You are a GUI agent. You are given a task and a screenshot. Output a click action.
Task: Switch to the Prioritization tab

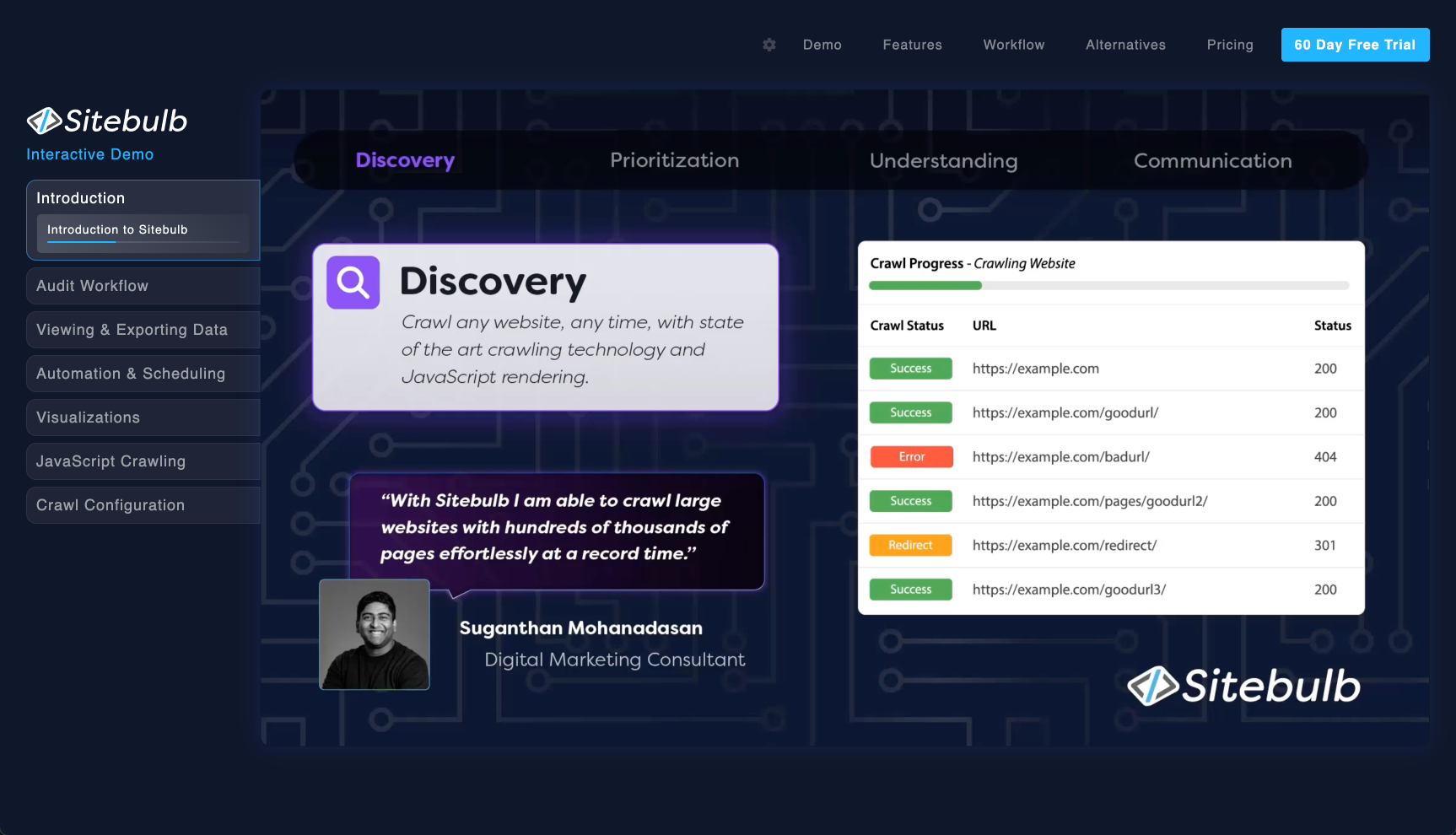tap(674, 160)
